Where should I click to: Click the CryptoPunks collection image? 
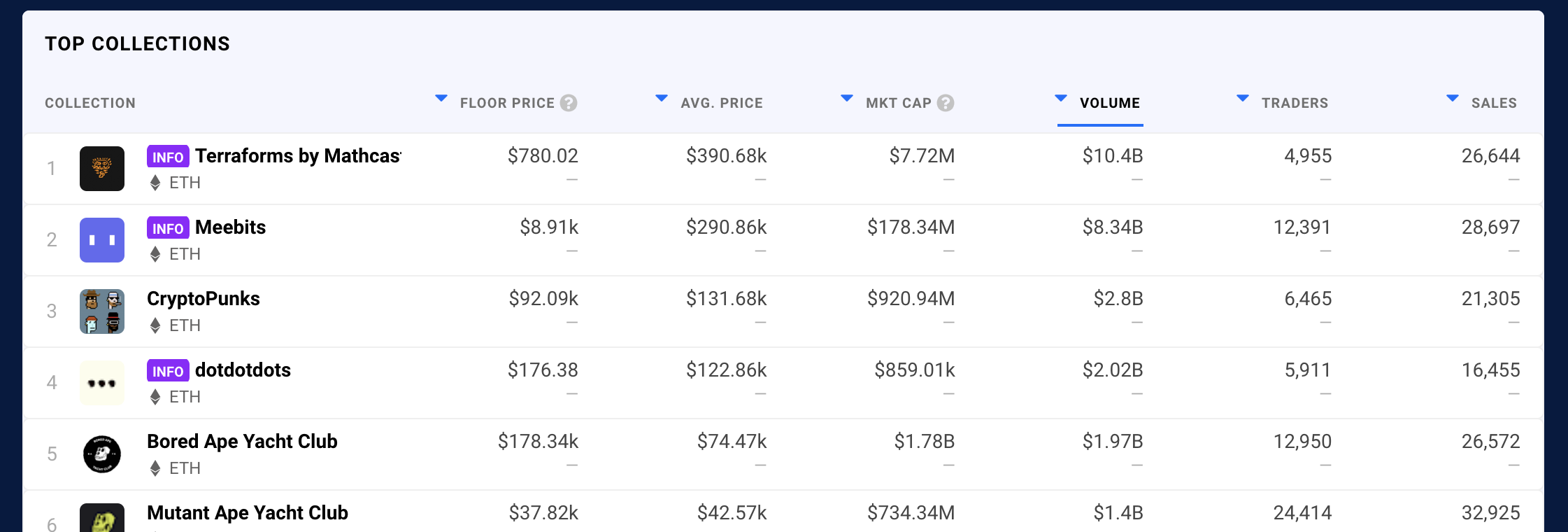coord(102,311)
